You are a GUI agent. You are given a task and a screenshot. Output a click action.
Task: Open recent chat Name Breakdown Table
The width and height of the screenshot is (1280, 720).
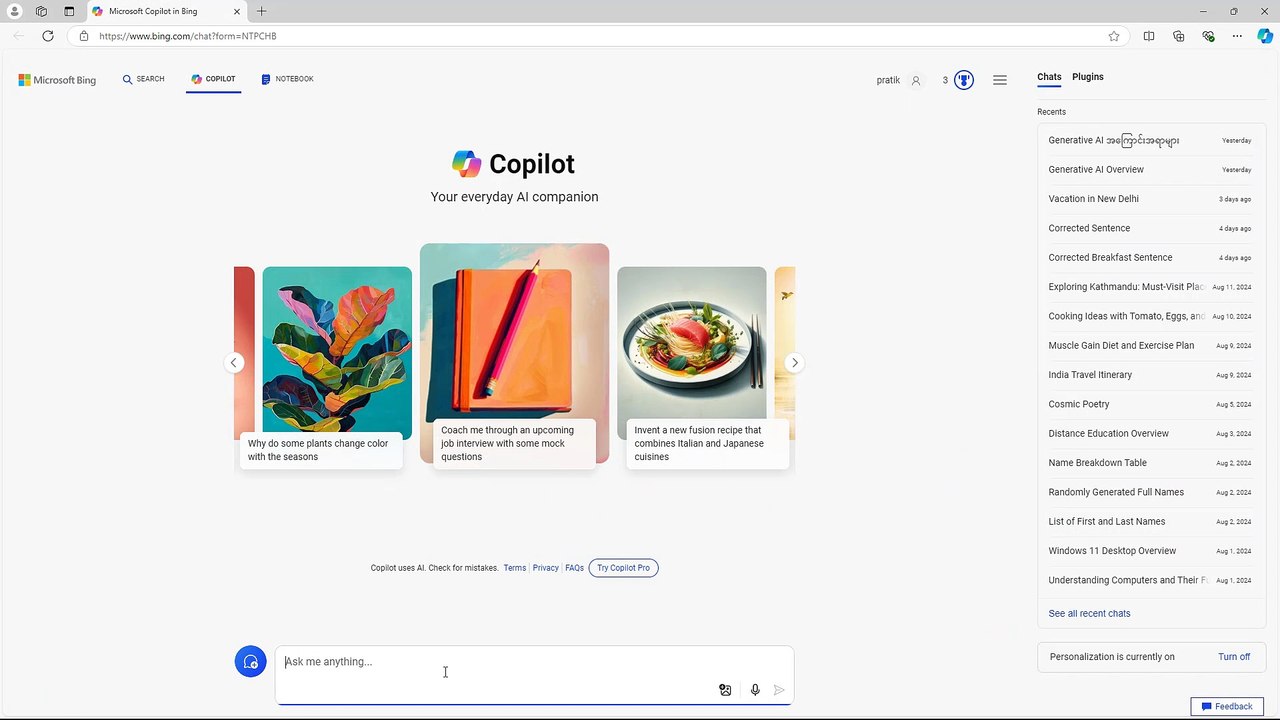[1150, 463]
